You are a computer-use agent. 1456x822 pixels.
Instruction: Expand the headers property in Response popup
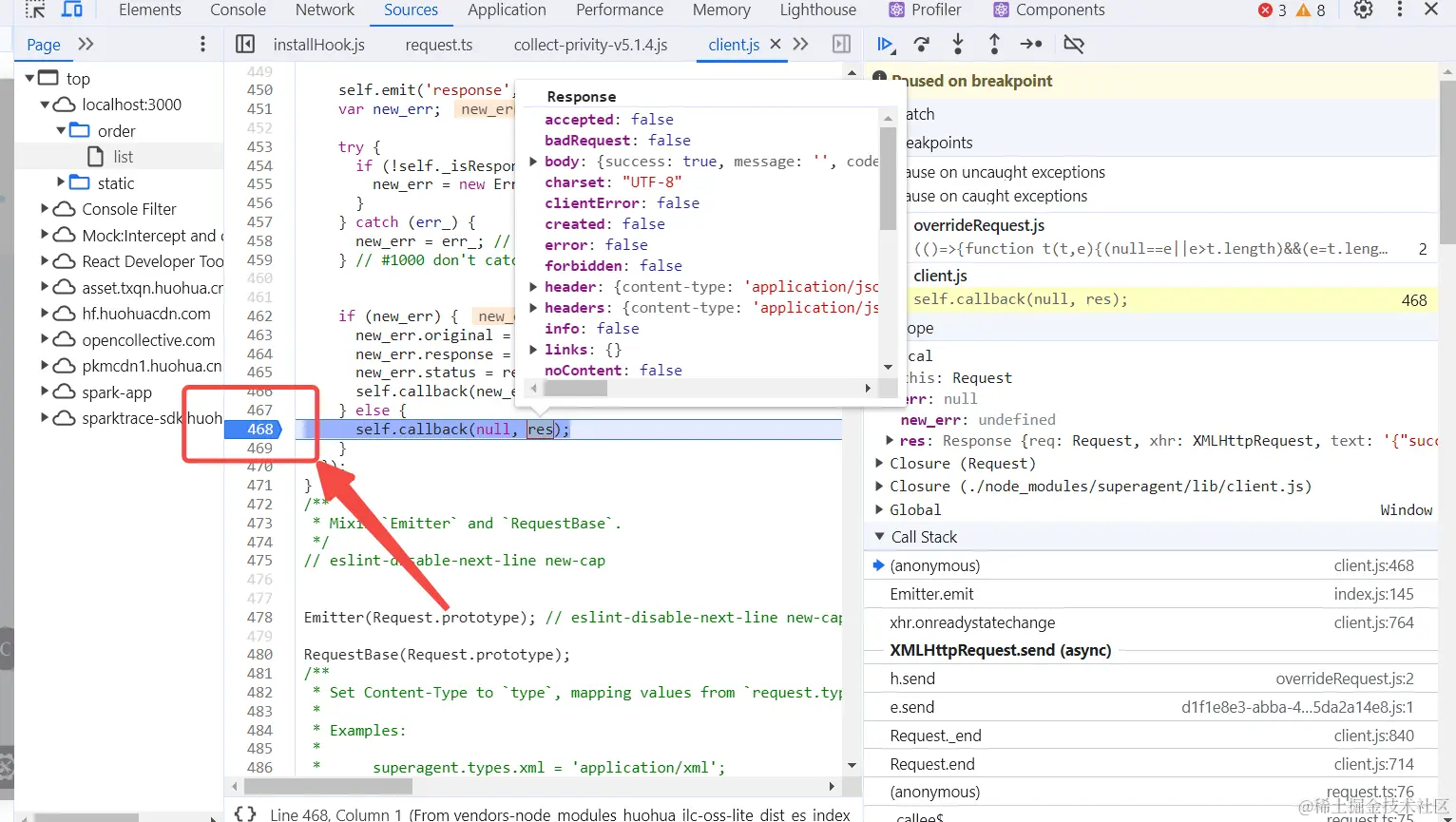[x=534, y=308]
